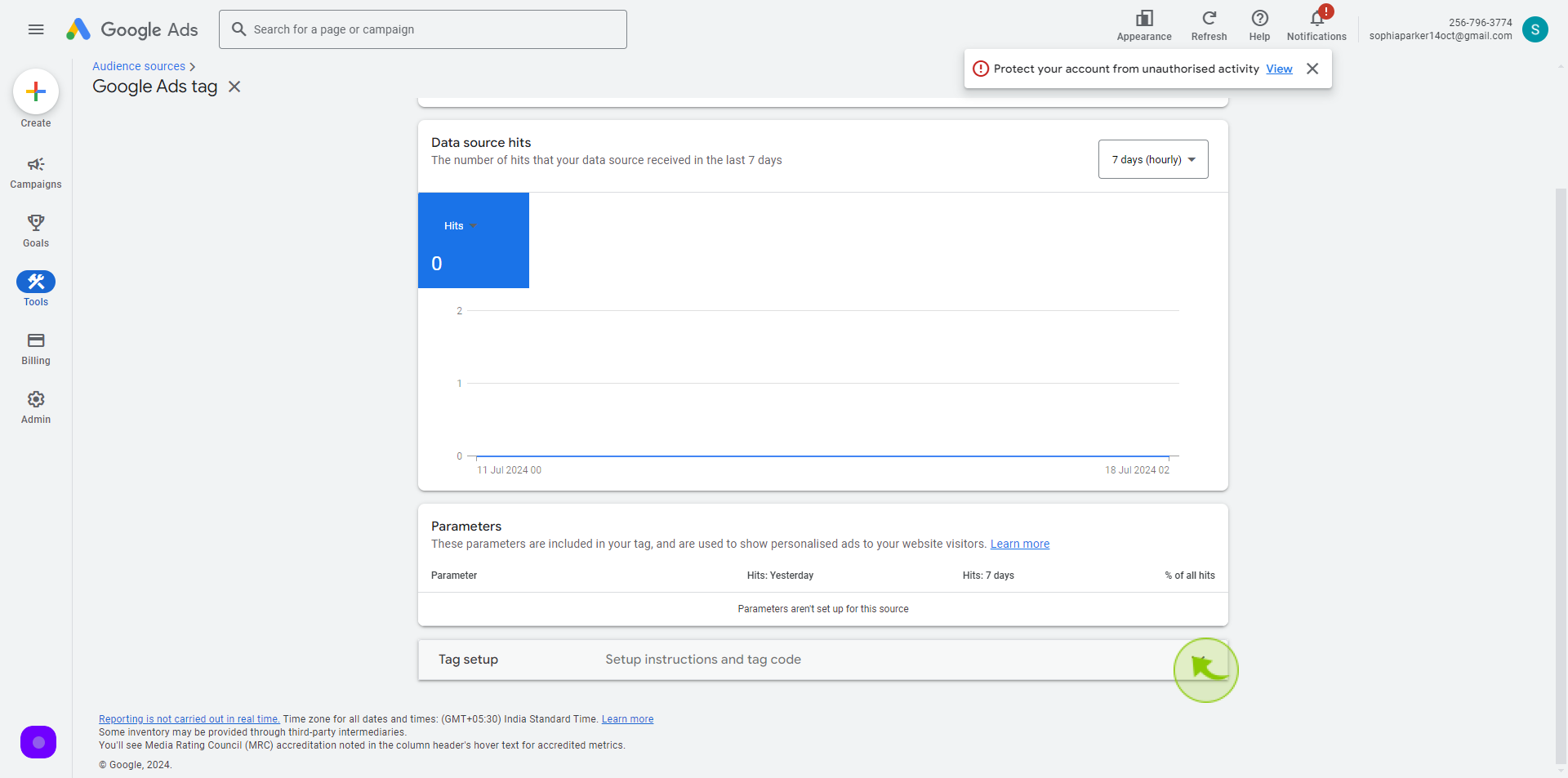The height and width of the screenshot is (778, 1568).
Task: Click the purple circular button bottom-left
Action: (38, 742)
